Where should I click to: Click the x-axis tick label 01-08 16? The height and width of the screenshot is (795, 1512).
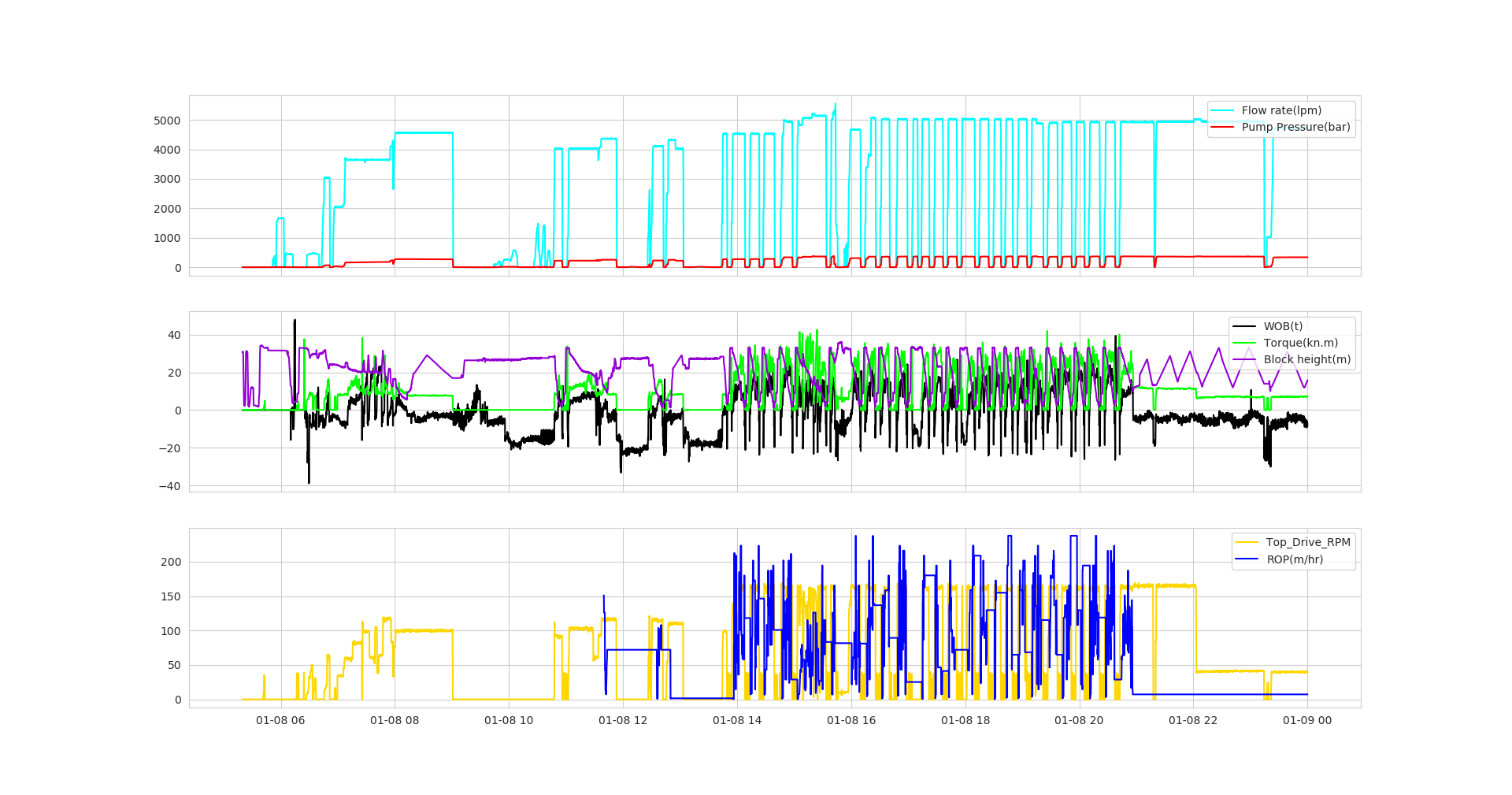[x=851, y=720]
